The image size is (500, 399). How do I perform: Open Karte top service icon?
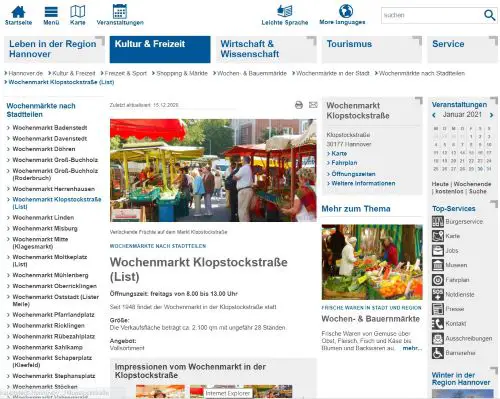pos(438,236)
